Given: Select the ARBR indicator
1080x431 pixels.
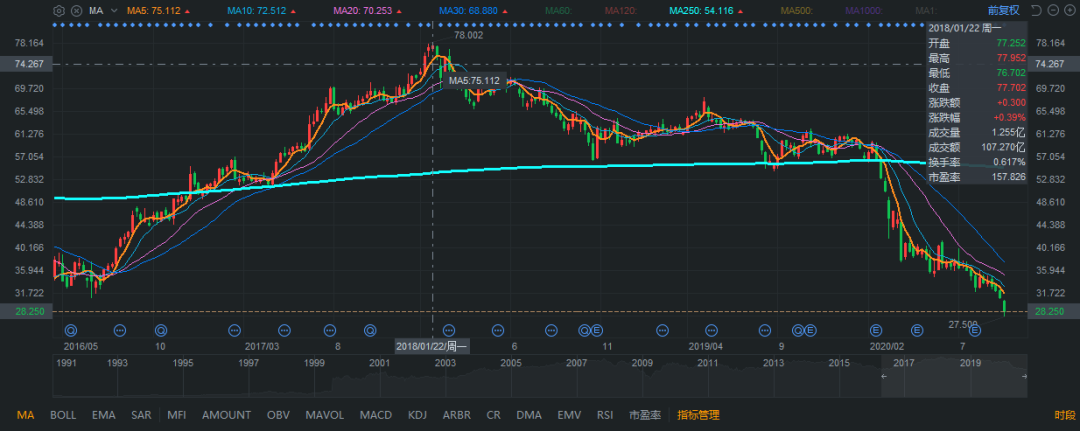Looking at the screenshot, I should click(457, 415).
